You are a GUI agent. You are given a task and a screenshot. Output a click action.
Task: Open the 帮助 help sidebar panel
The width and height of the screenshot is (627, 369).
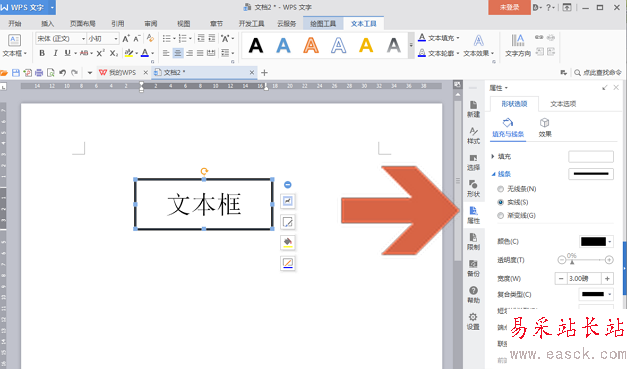pos(473,295)
